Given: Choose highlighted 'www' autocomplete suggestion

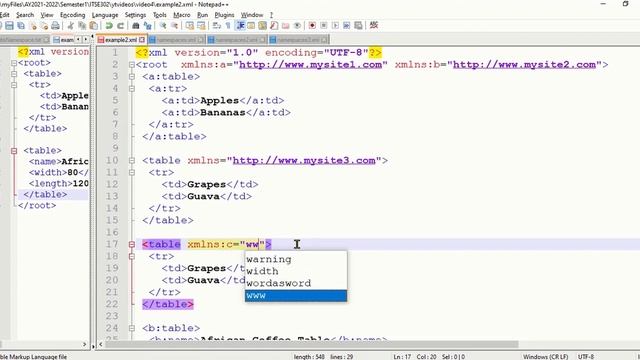Looking at the screenshot, I should [296, 296].
